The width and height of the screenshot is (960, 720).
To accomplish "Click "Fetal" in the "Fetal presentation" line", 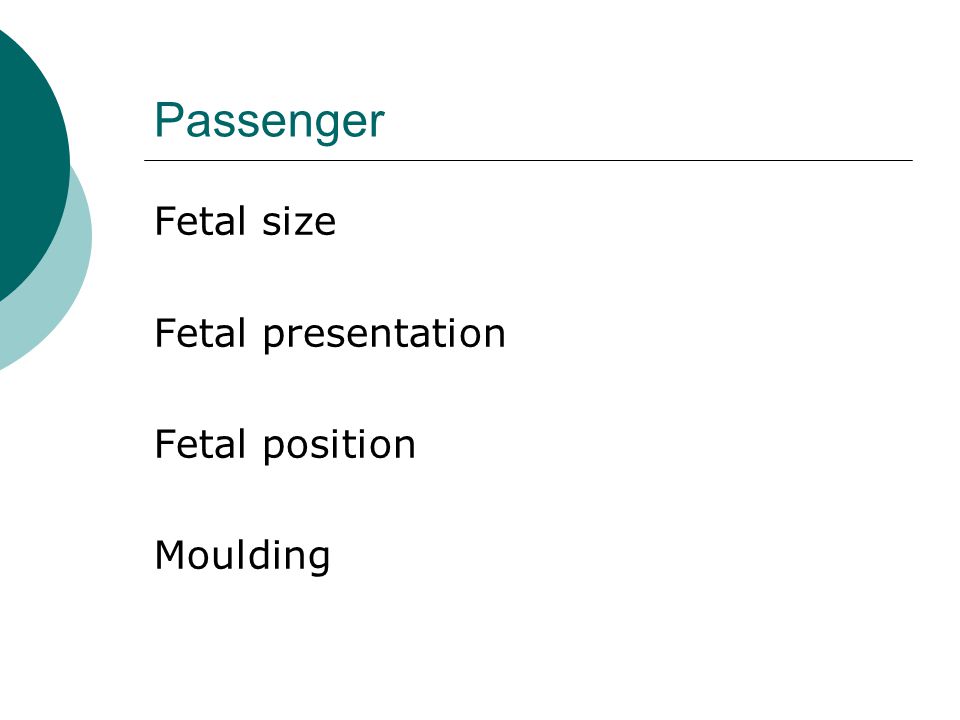I will (200, 333).
